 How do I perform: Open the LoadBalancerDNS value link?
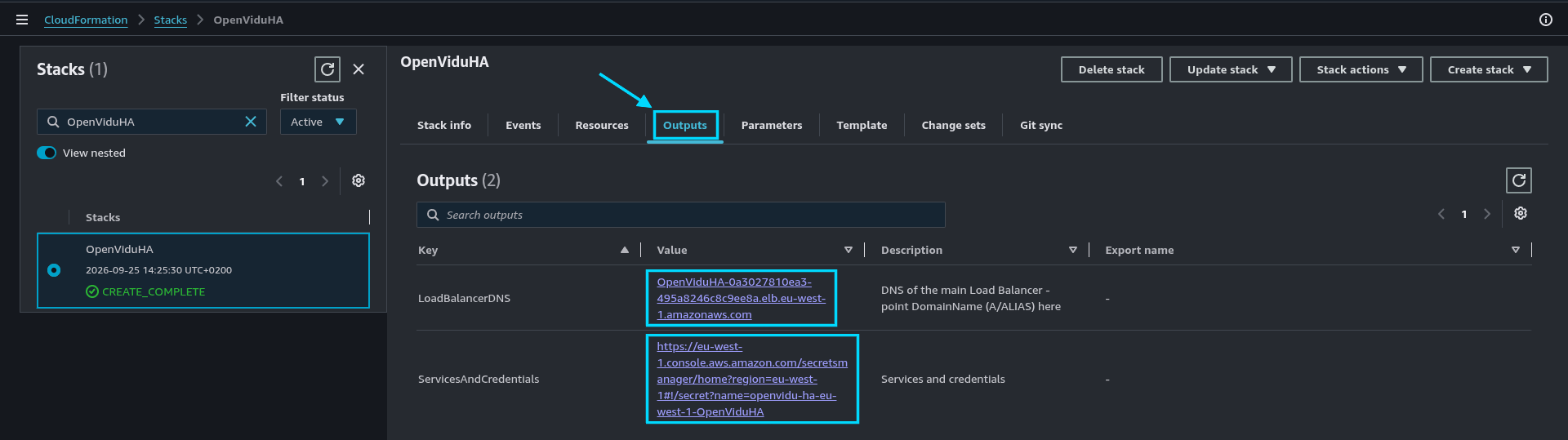(741, 298)
